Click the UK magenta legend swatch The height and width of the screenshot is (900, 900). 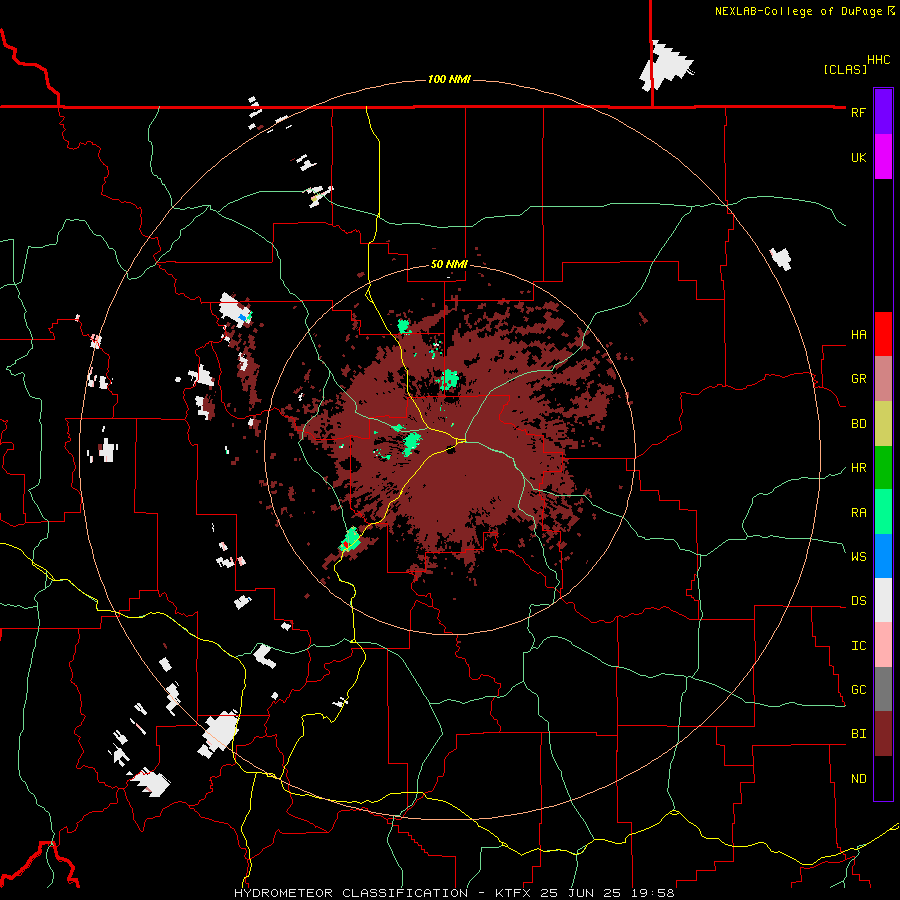click(x=883, y=157)
